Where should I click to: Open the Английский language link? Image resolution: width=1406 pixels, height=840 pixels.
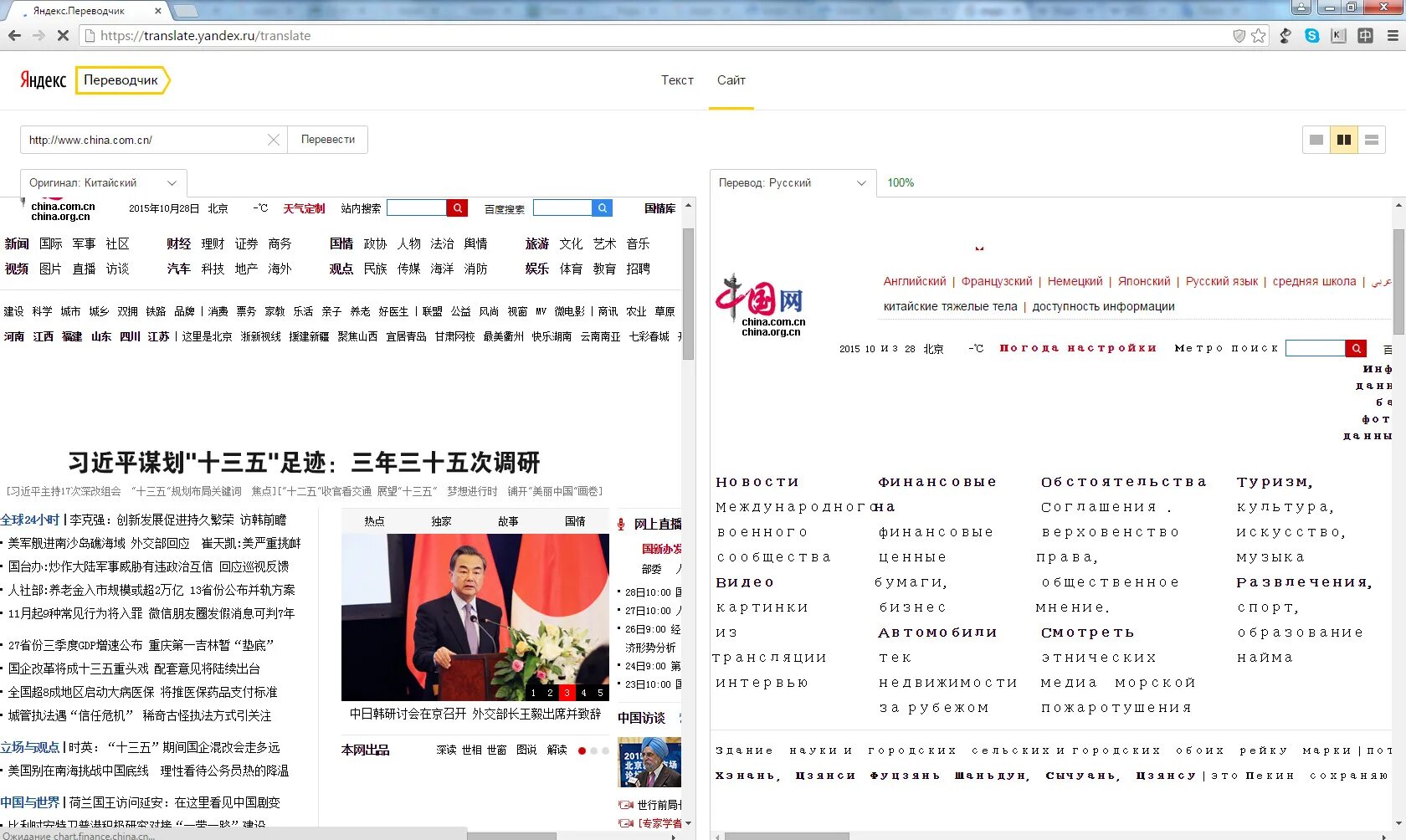[915, 282]
